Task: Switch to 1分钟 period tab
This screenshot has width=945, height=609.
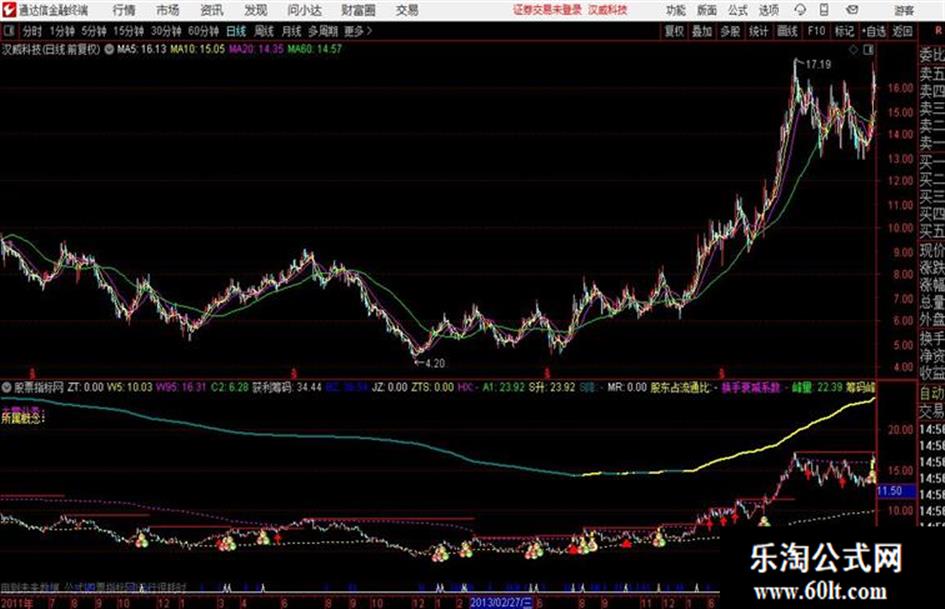Action: point(62,31)
